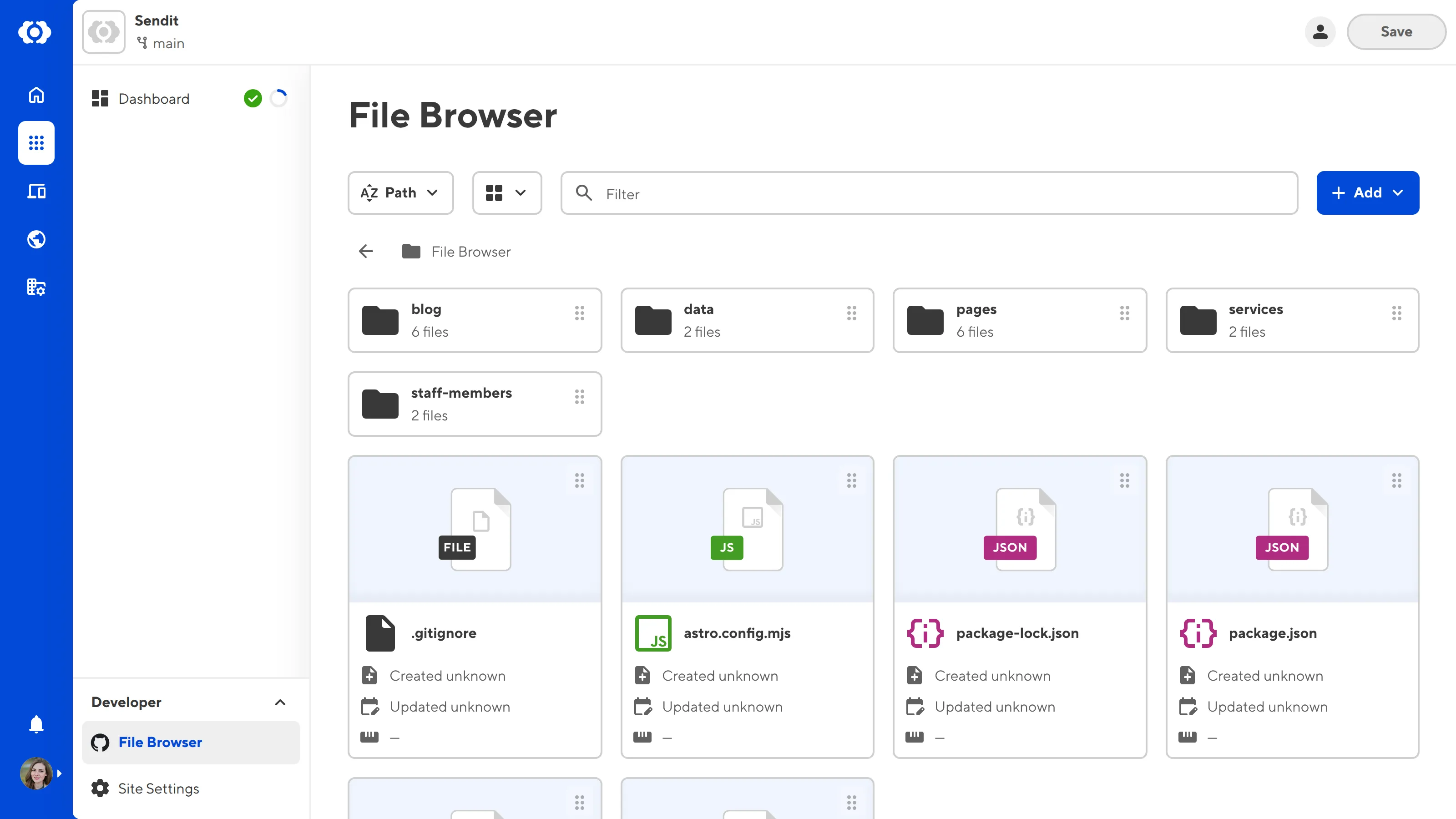Open the organization settings icon in the sidebar
This screenshot has width=1456, height=819.
(36, 287)
